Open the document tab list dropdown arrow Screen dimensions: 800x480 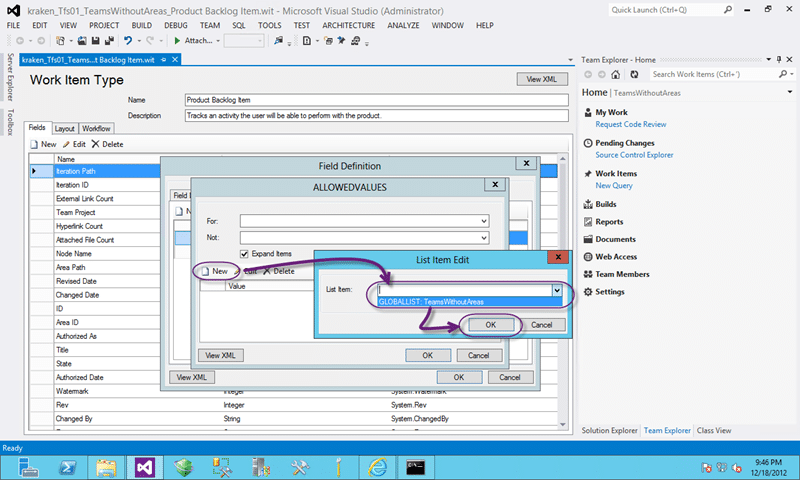(x=570, y=60)
